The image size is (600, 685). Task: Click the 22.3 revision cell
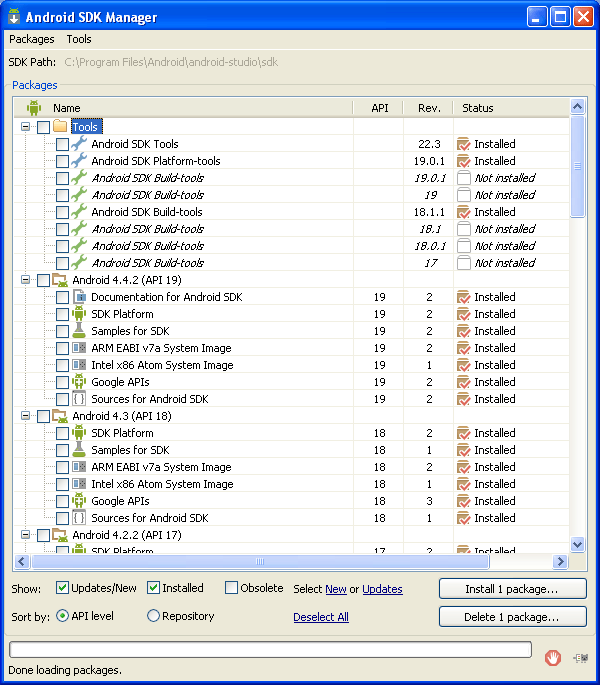(429, 144)
